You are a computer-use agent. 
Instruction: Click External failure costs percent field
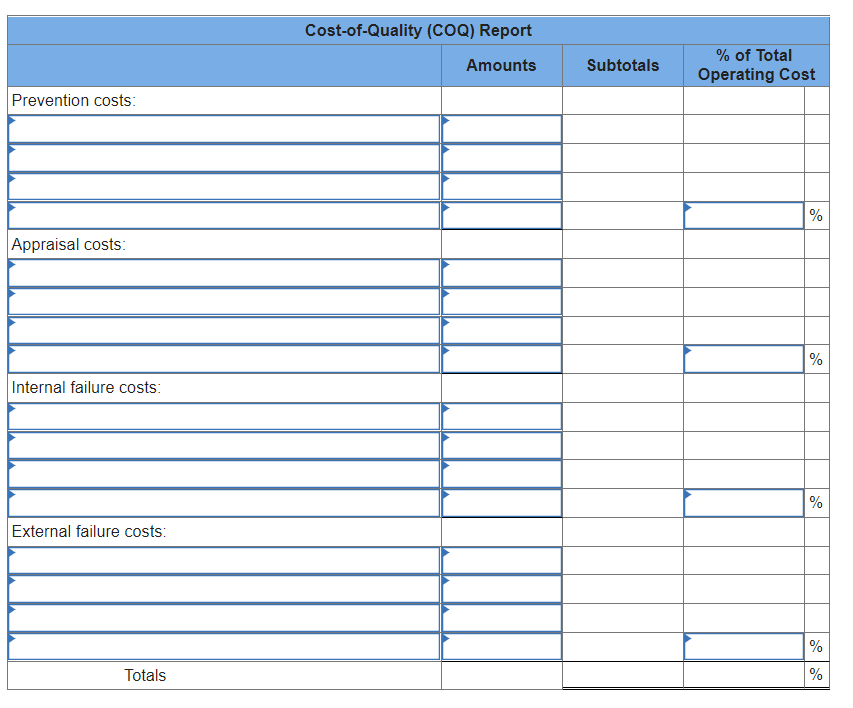click(x=744, y=647)
